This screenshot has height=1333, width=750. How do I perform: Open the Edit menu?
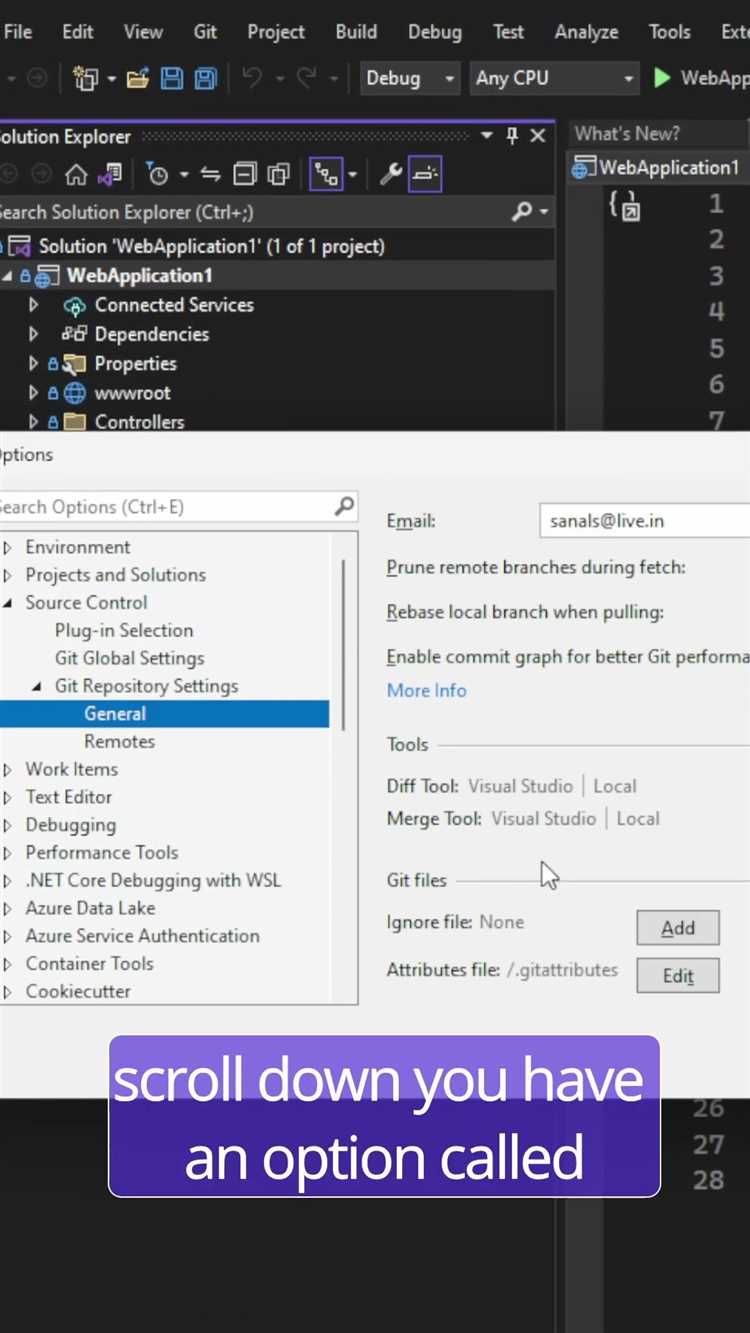pos(78,31)
